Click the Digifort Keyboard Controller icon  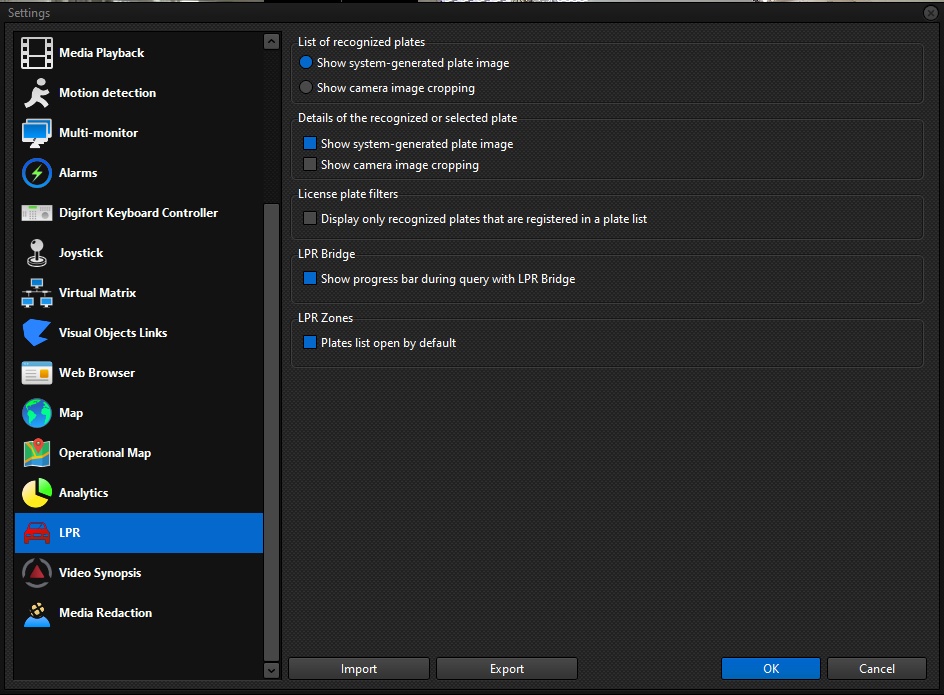click(x=37, y=213)
